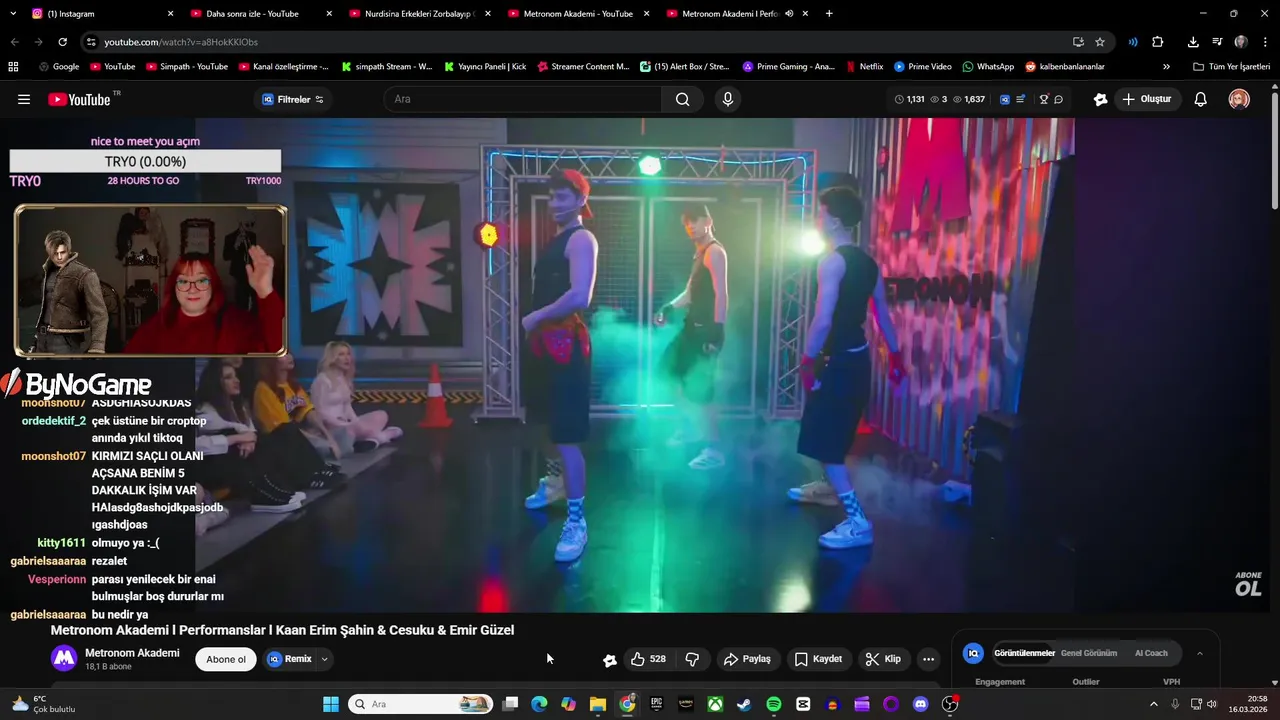Open Chrome downloads icon

1193,42
